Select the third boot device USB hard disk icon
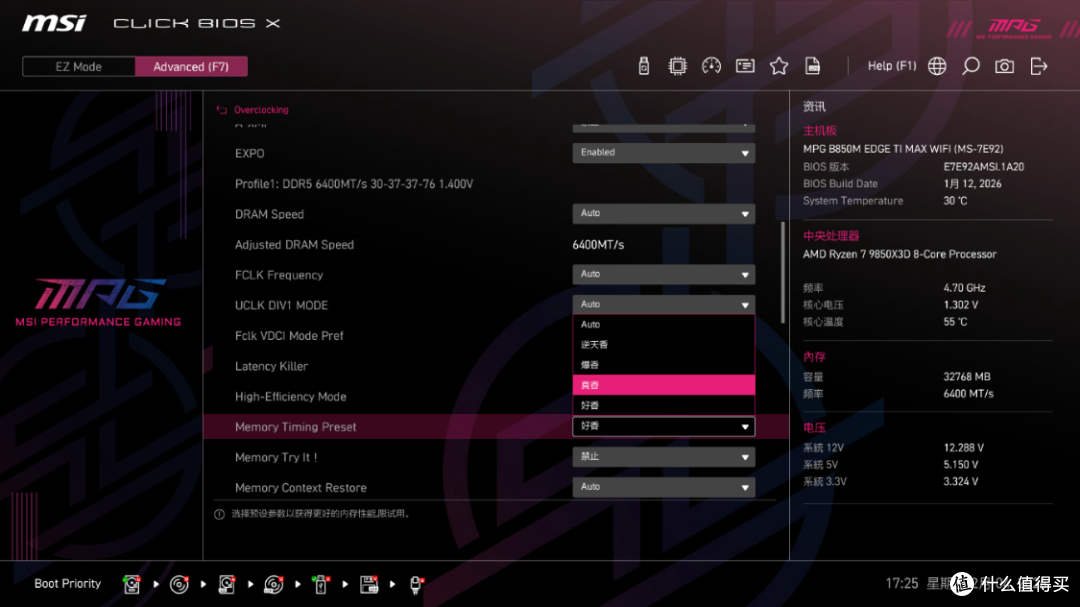Image resolution: width=1080 pixels, height=607 pixels. [x=227, y=584]
